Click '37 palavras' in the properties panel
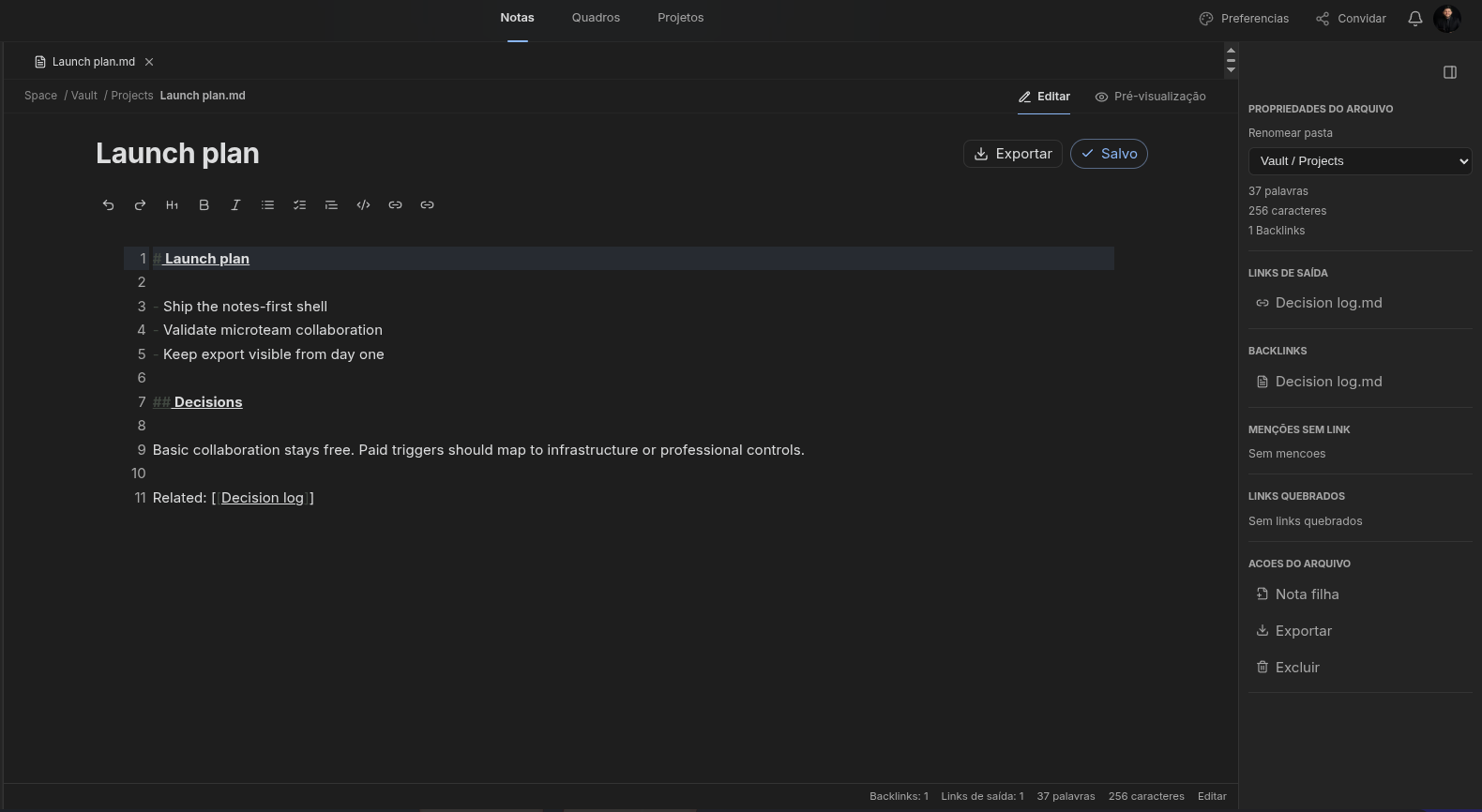This screenshot has height=812, width=1482. 1278,191
